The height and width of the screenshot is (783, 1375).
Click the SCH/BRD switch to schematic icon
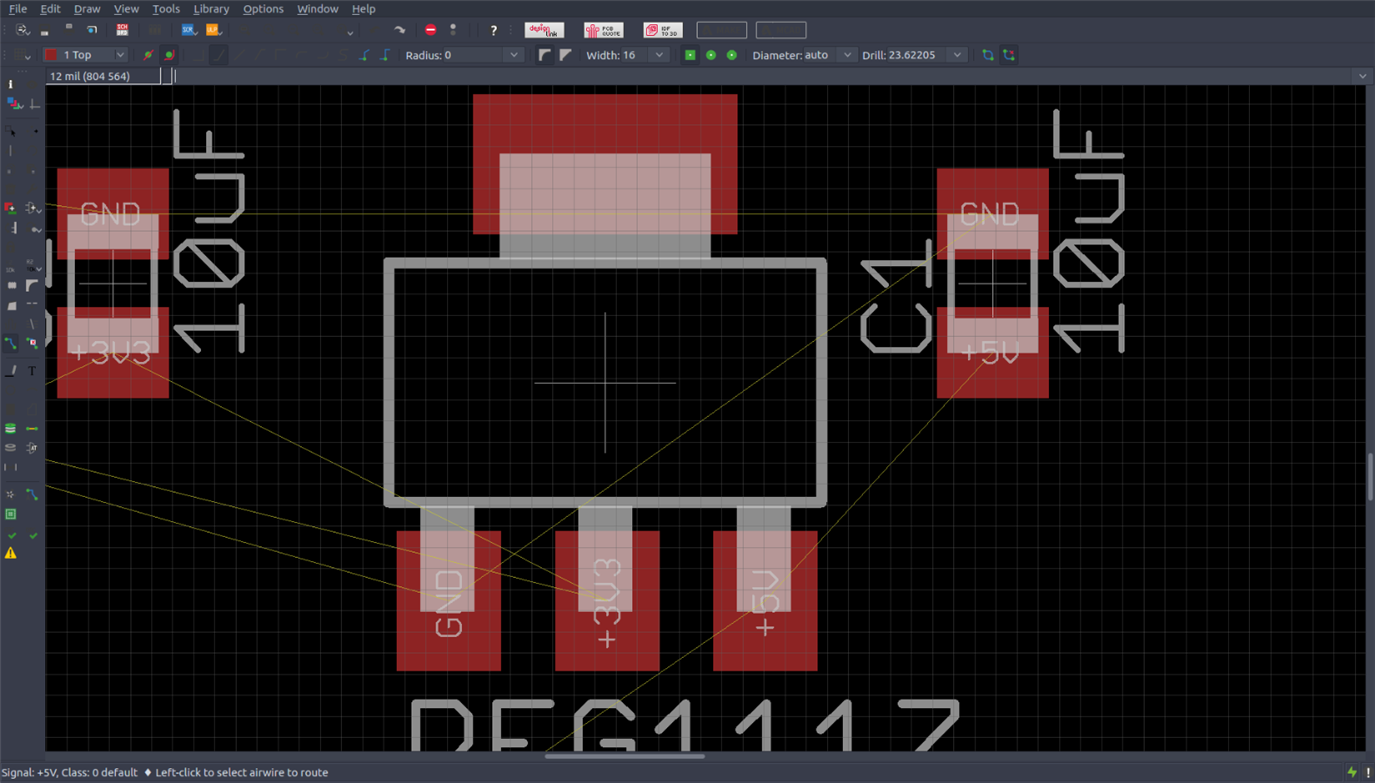click(122, 30)
